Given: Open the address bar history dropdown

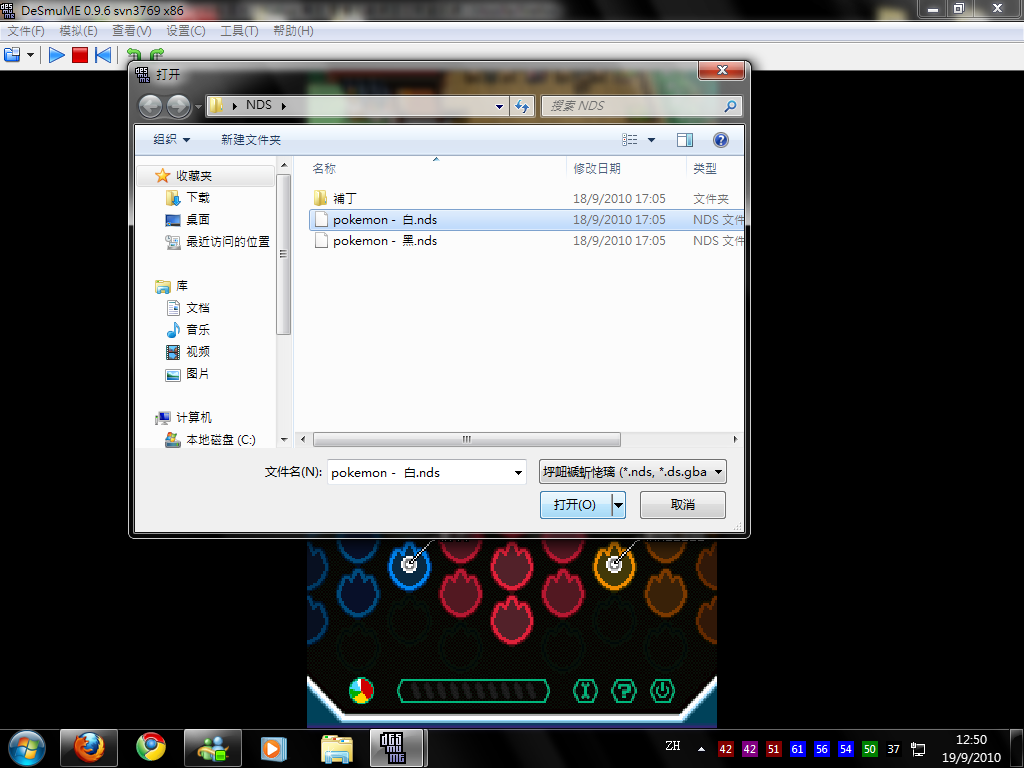Looking at the screenshot, I should coord(499,106).
